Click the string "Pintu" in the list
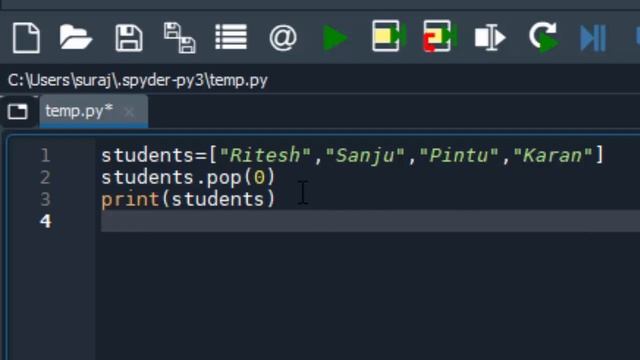 [x=459, y=156]
